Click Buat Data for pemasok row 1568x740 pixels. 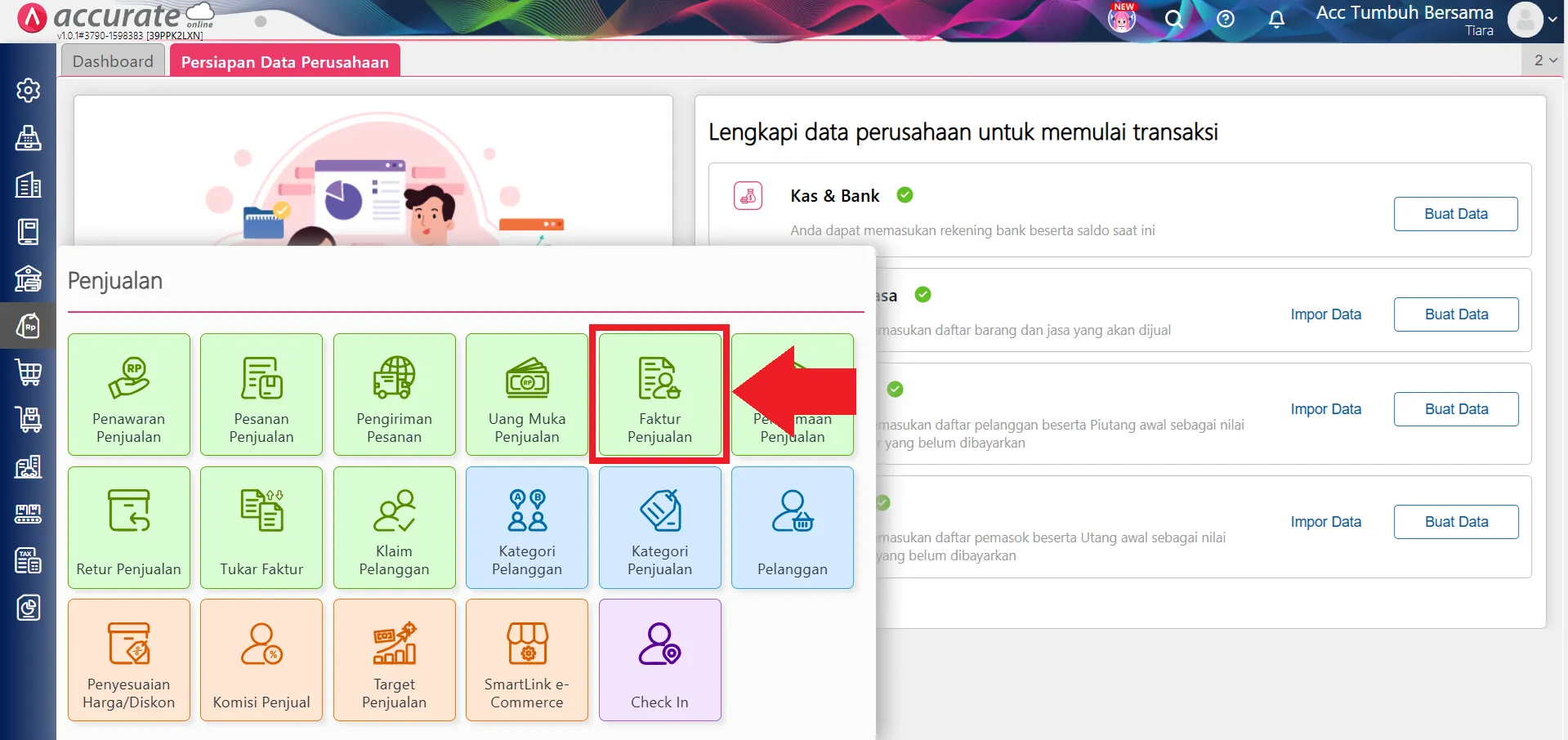(x=1456, y=522)
